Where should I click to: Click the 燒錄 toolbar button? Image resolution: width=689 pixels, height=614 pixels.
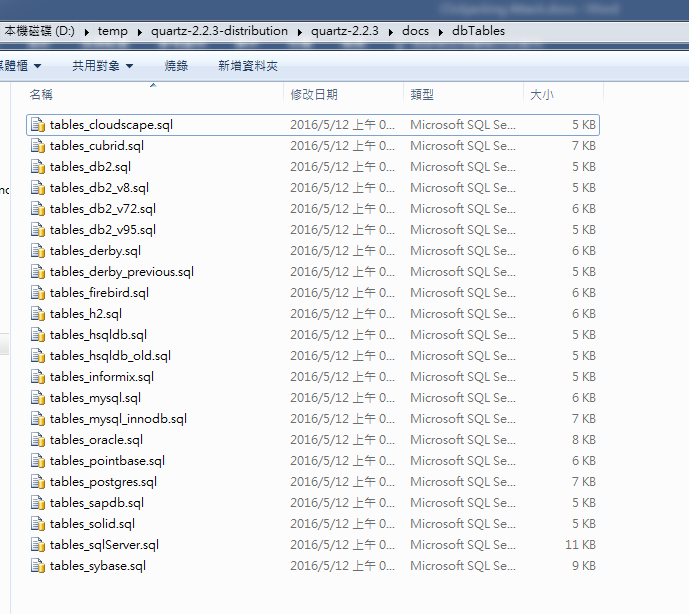pyautogui.click(x=176, y=66)
